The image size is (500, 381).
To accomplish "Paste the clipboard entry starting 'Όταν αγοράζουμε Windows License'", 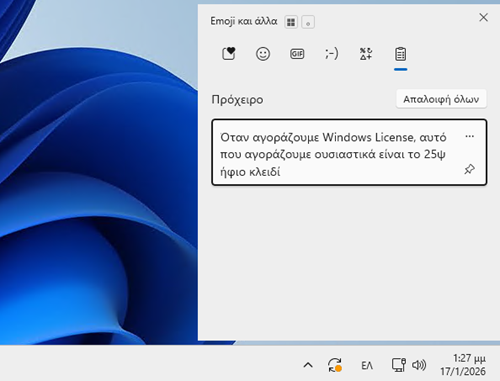I will pyautogui.click(x=349, y=152).
